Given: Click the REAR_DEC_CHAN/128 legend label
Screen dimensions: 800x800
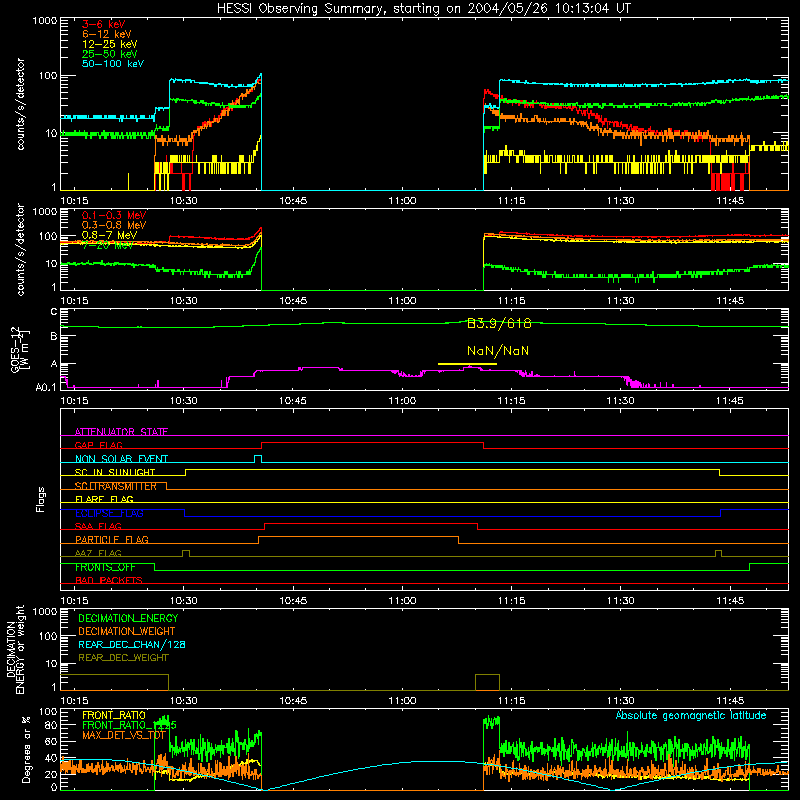Looking at the screenshot, I should point(132,644).
